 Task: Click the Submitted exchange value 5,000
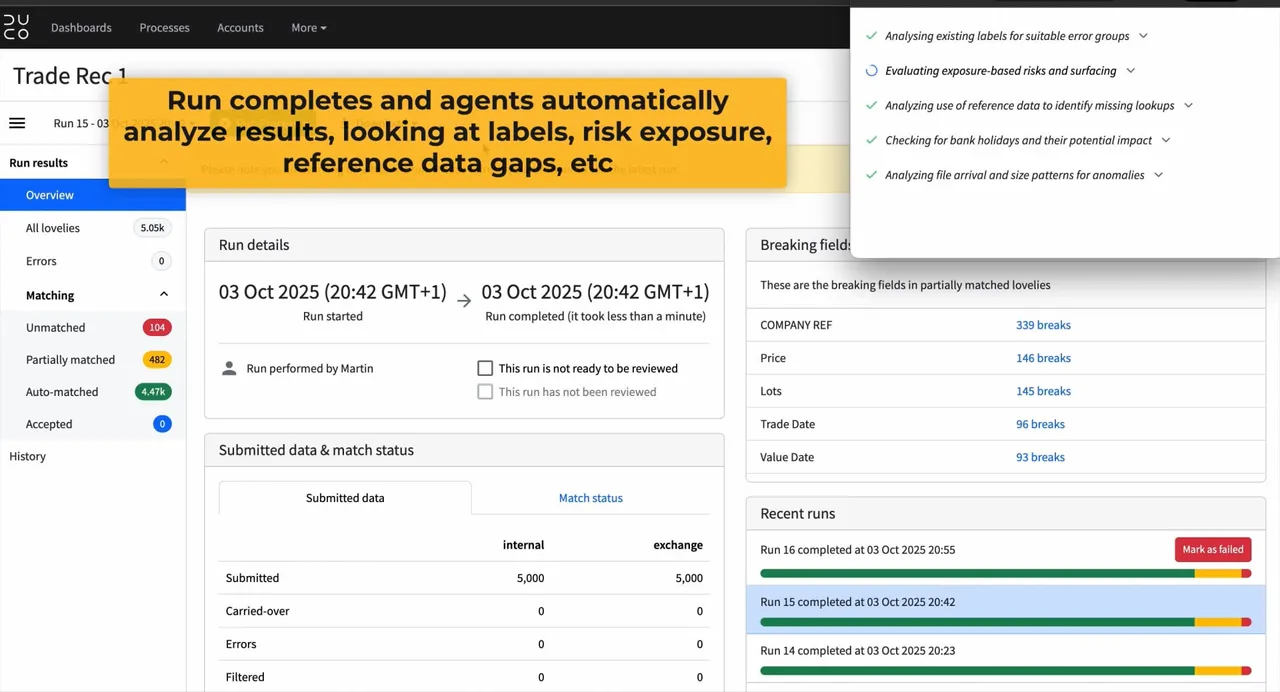[x=689, y=578]
